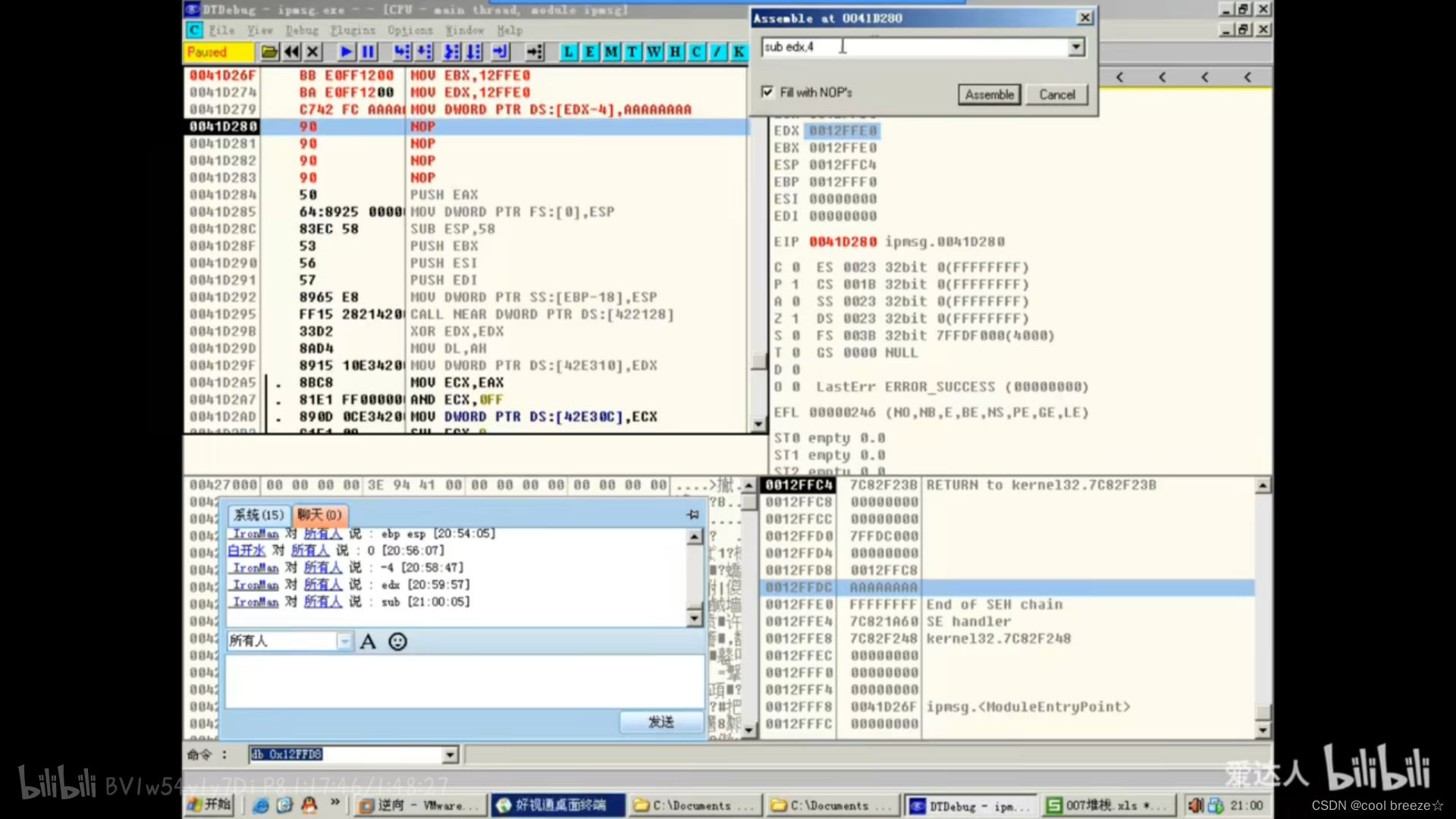The image size is (1456, 819).
Task: Open the emoji picker smiley icon in chat
Action: tap(397, 642)
